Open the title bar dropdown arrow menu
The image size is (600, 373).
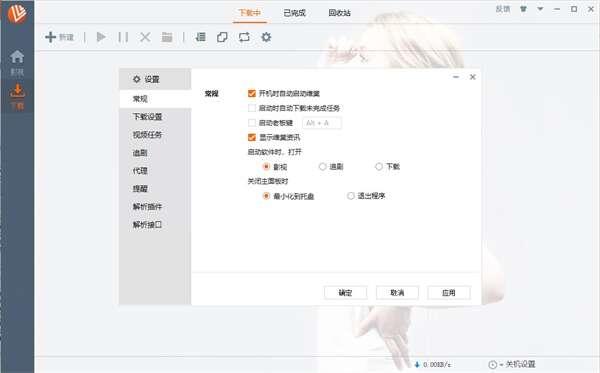pos(540,9)
